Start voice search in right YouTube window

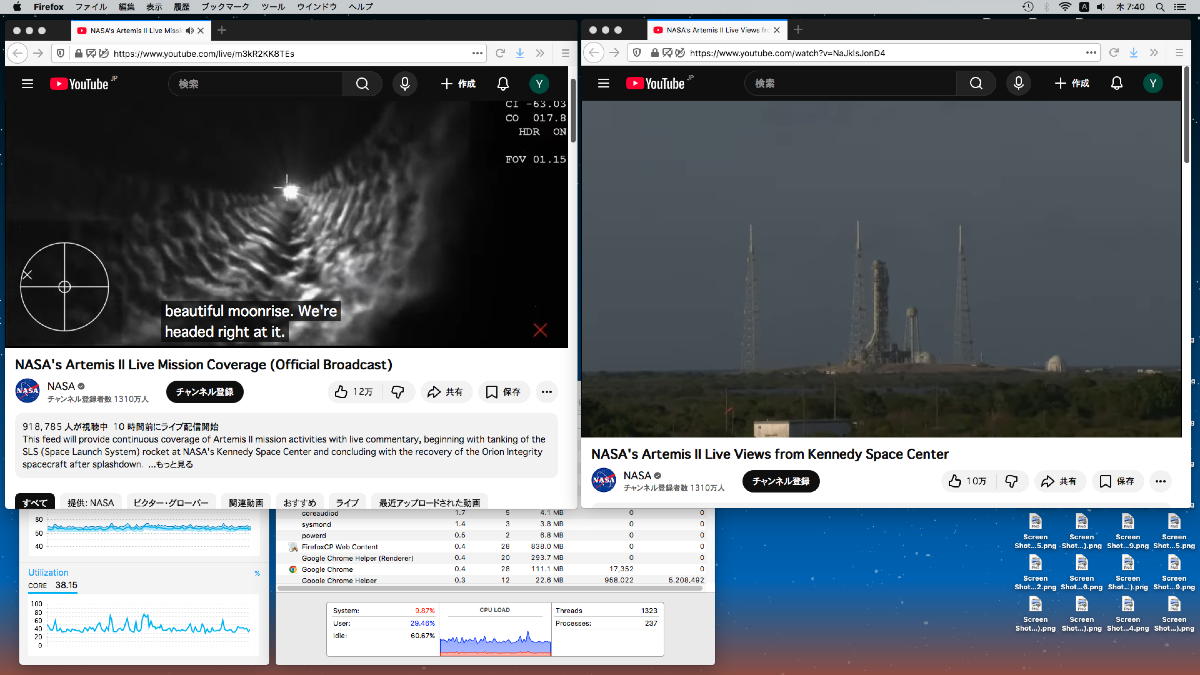[1019, 84]
